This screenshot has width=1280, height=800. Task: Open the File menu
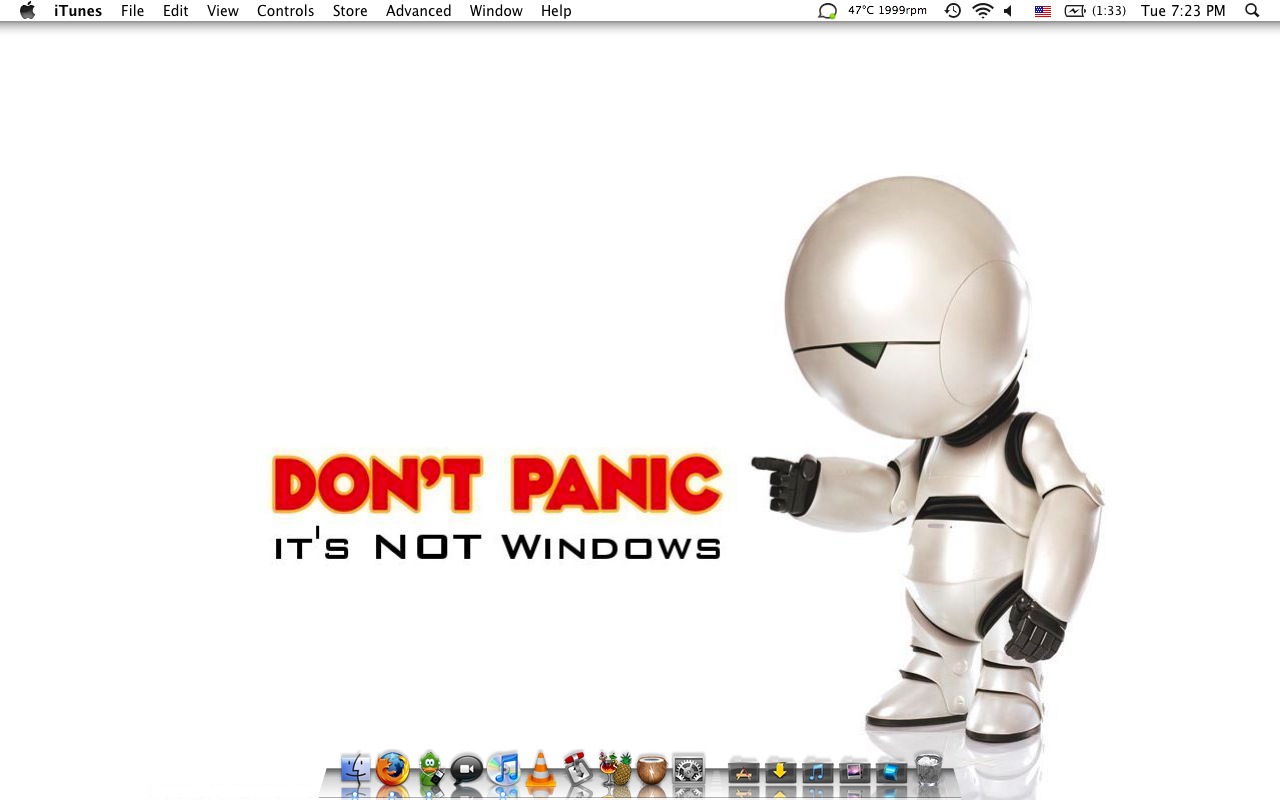(x=132, y=11)
